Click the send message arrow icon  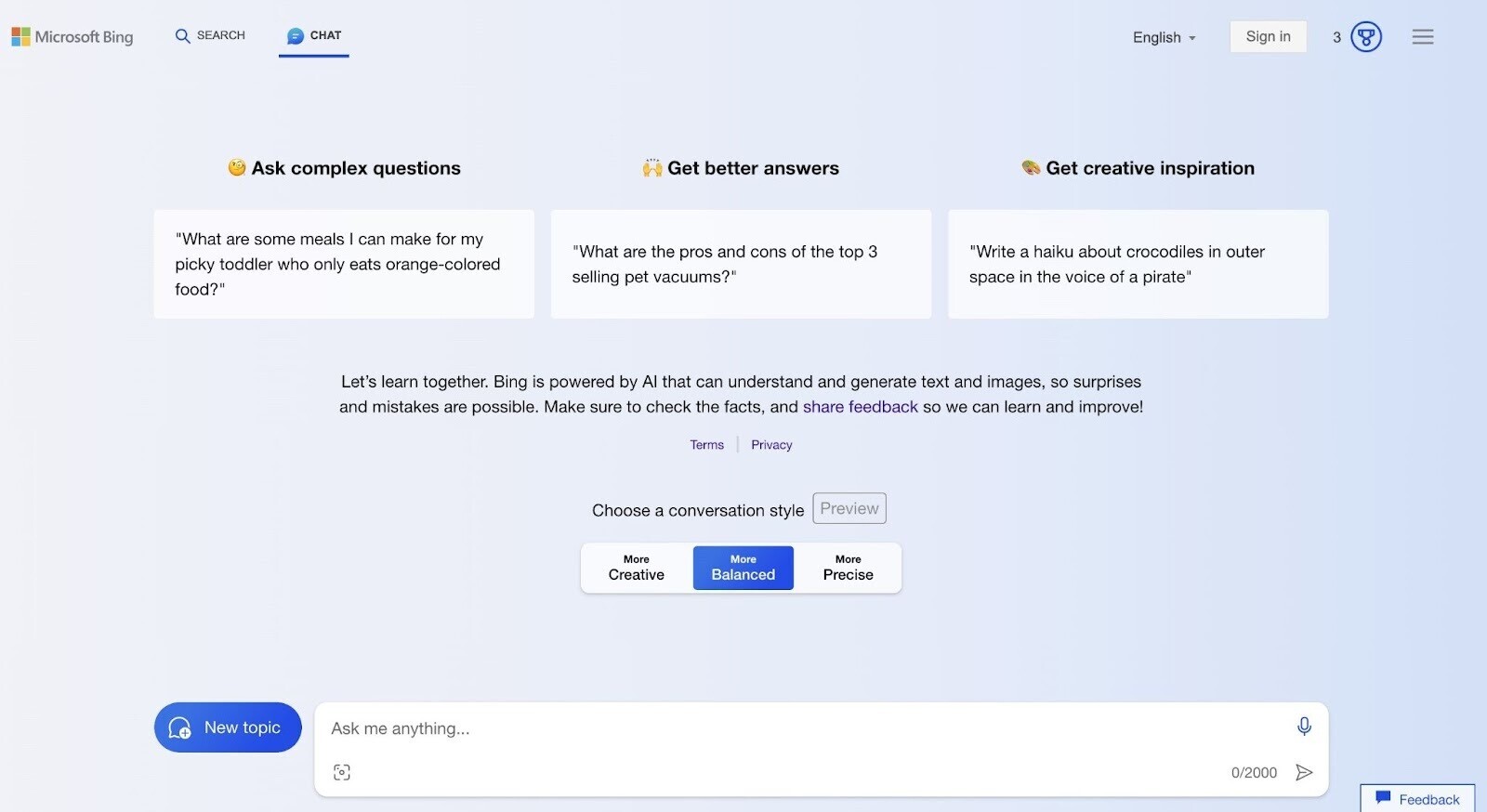tap(1305, 771)
